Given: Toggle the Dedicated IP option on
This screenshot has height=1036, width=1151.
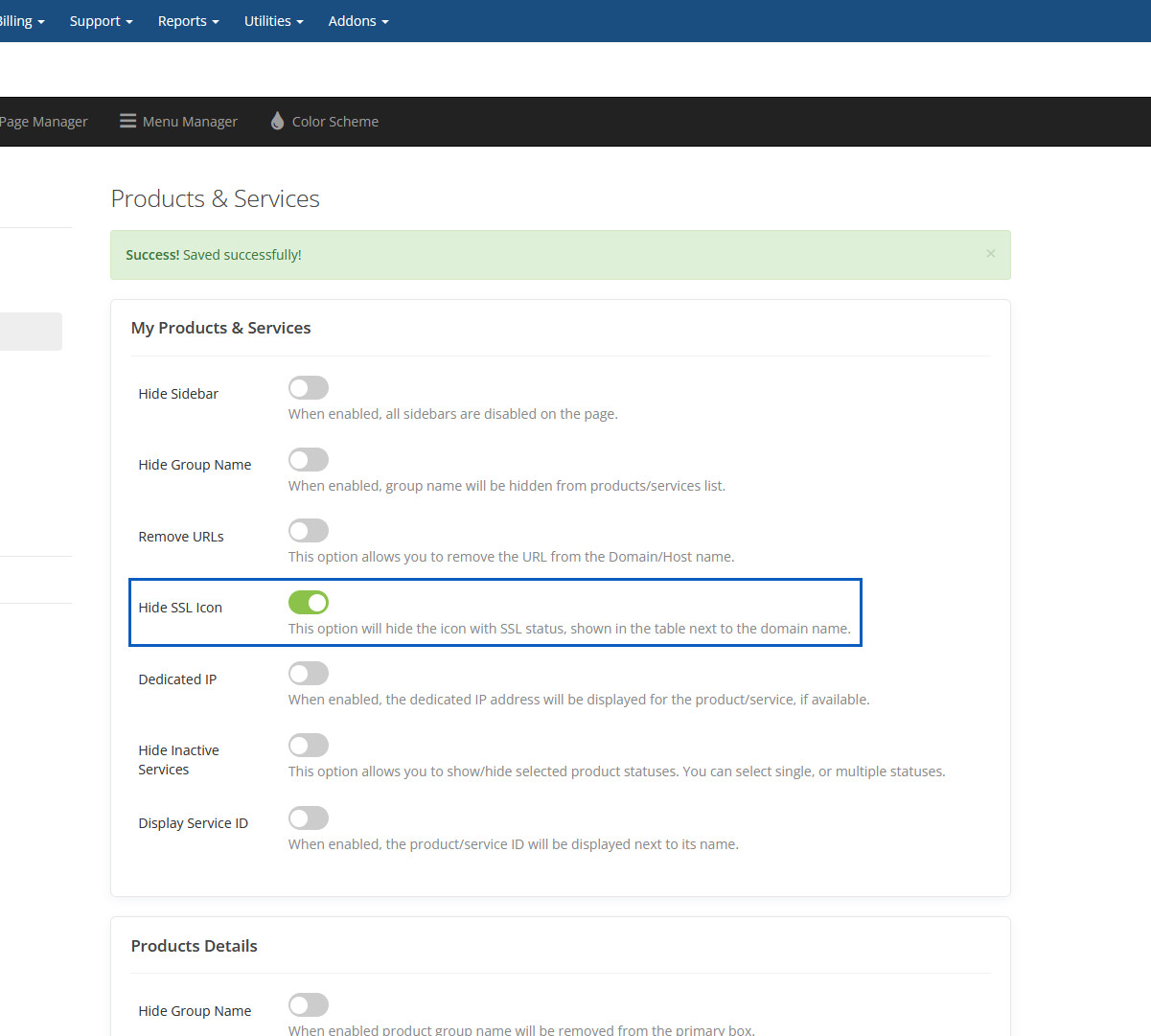Looking at the screenshot, I should pyautogui.click(x=309, y=674).
